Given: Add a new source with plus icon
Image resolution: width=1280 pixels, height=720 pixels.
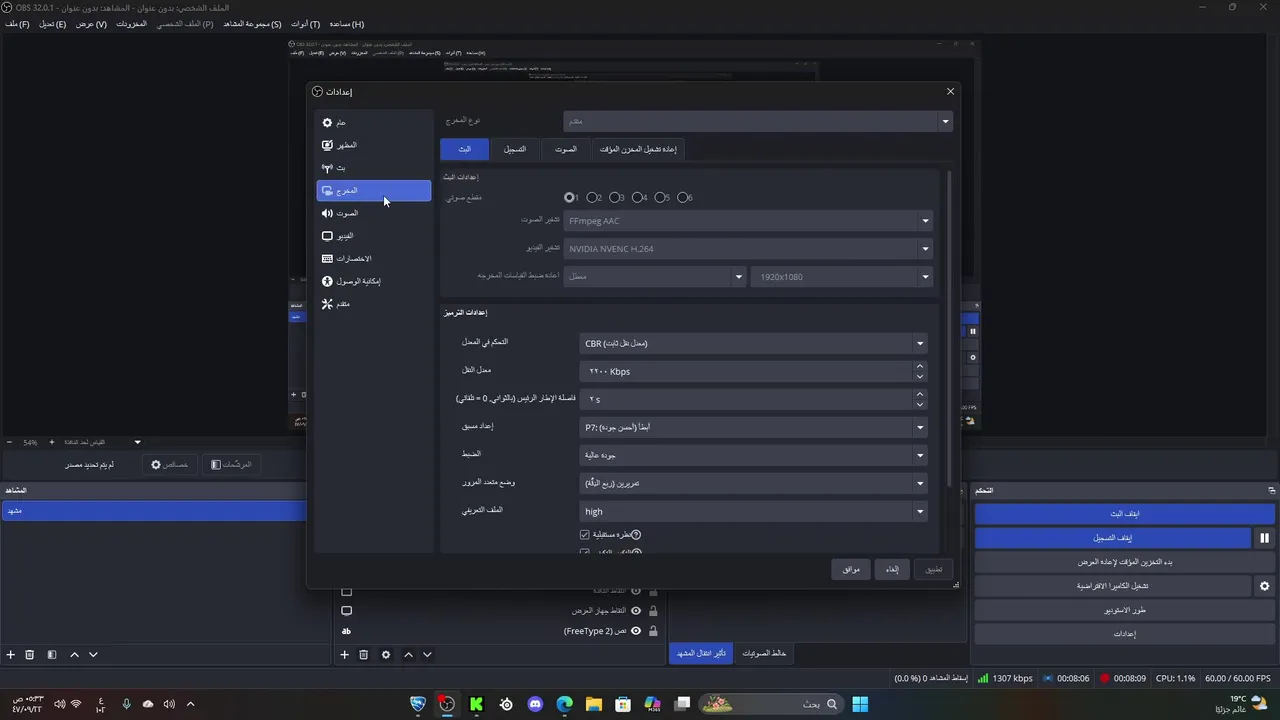Looking at the screenshot, I should coord(344,655).
